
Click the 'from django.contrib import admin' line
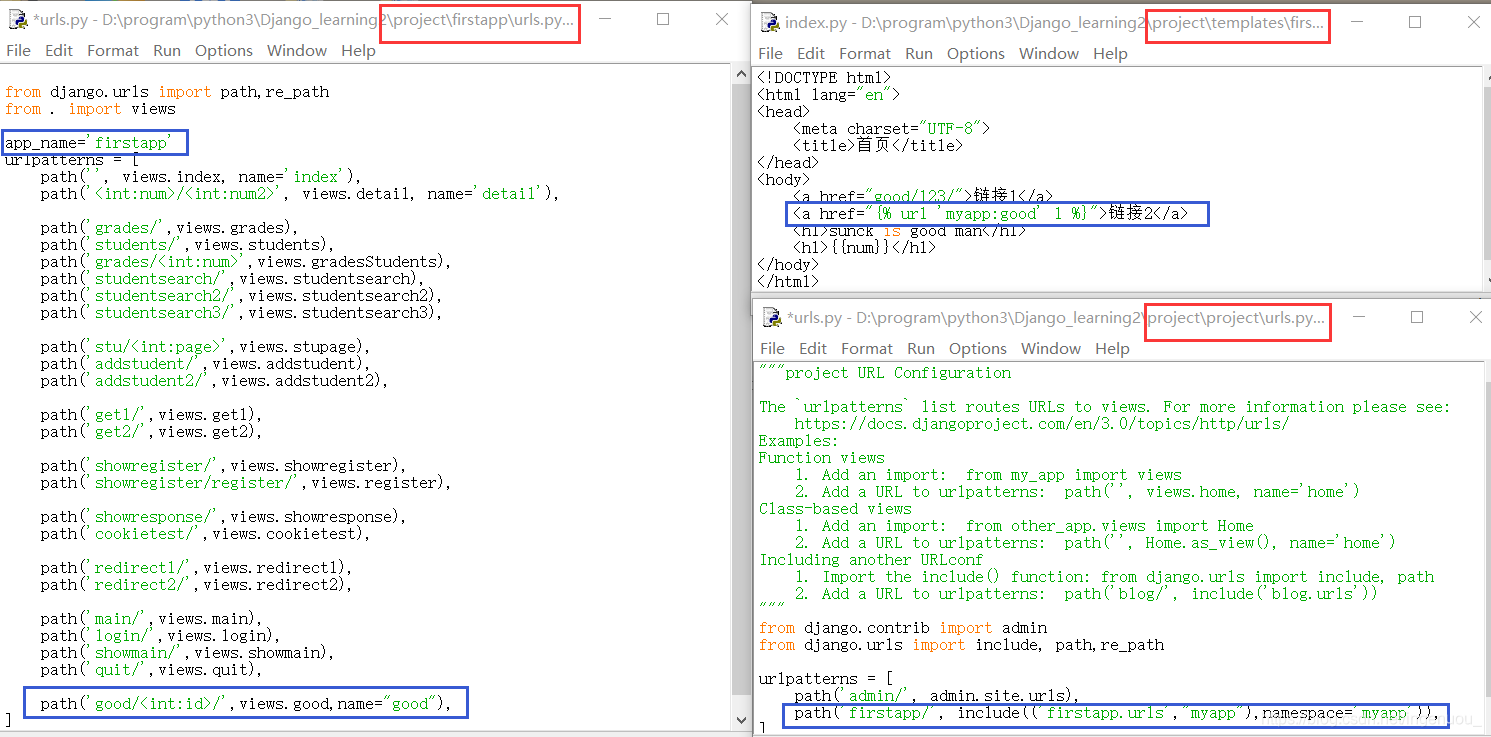[x=903, y=628]
